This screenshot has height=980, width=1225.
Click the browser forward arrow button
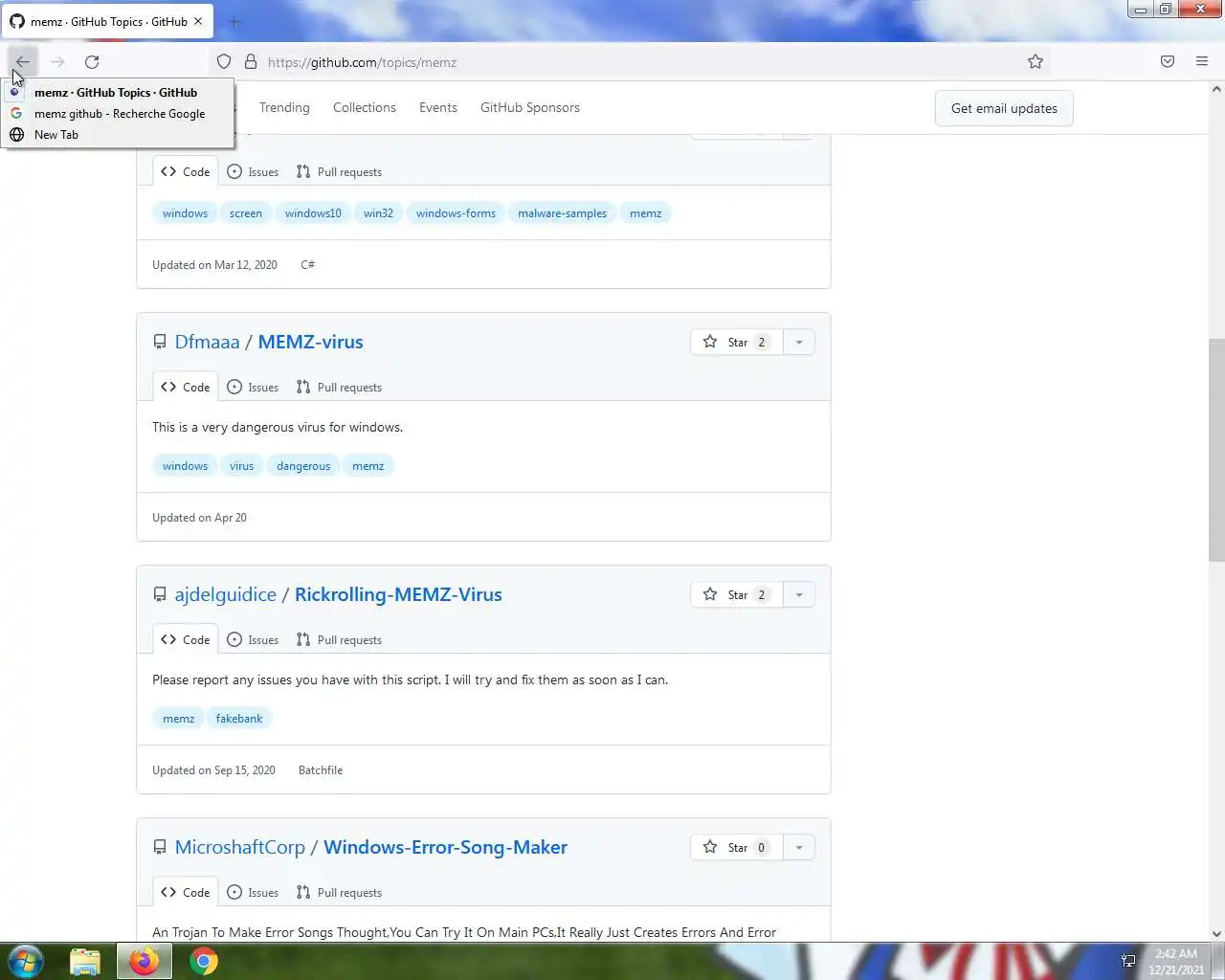(57, 62)
